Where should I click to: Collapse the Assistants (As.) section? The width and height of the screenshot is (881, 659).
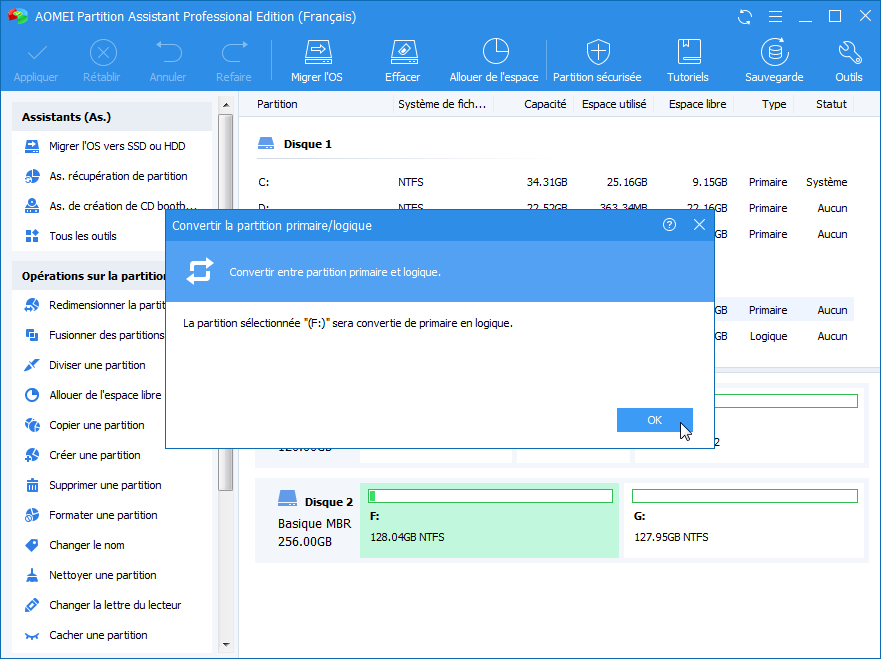(x=111, y=118)
